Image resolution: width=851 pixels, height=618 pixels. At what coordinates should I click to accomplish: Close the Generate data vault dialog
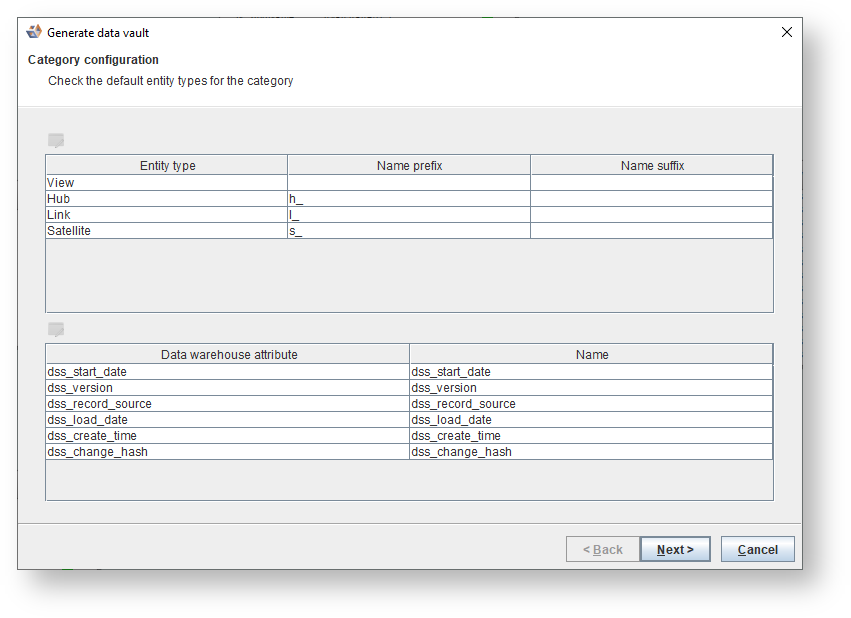tap(786, 32)
